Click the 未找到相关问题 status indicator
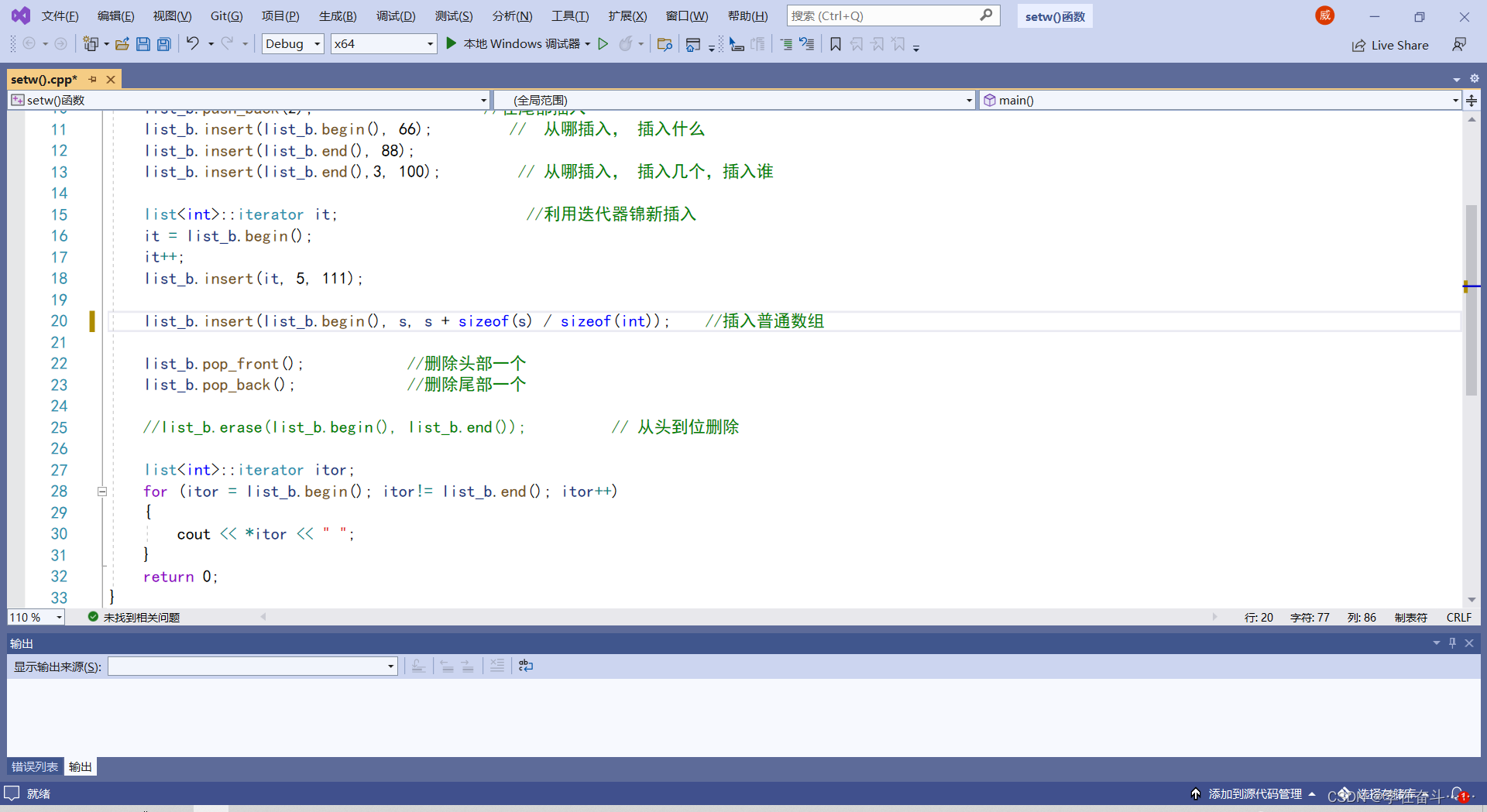 tap(134, 617)
